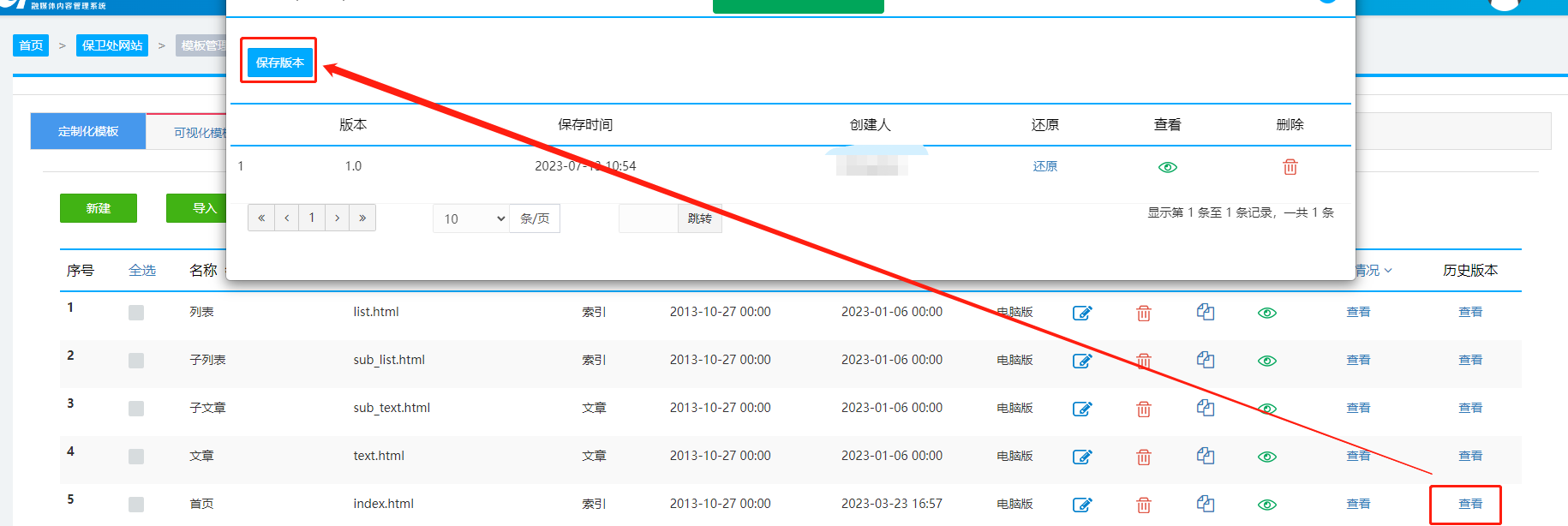Screen dimensions: 1568x526
Task: Delete the text.html template via trash icon
Action: click(x=1144, y=457)
